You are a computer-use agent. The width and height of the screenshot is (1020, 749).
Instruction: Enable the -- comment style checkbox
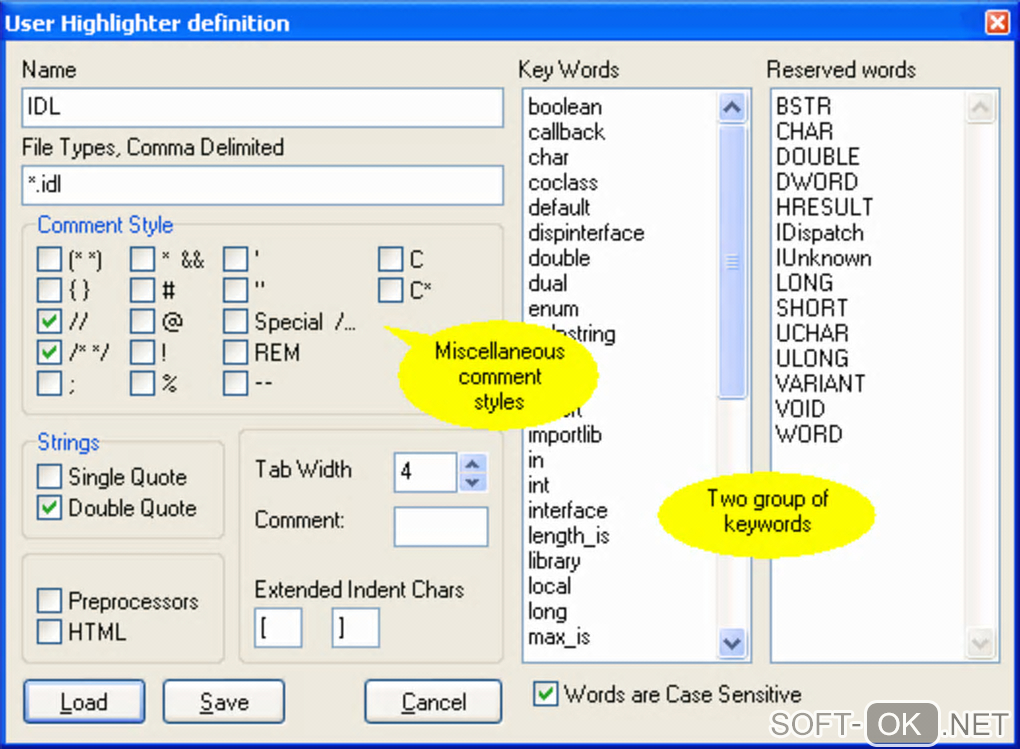click(x=235, y=383)
